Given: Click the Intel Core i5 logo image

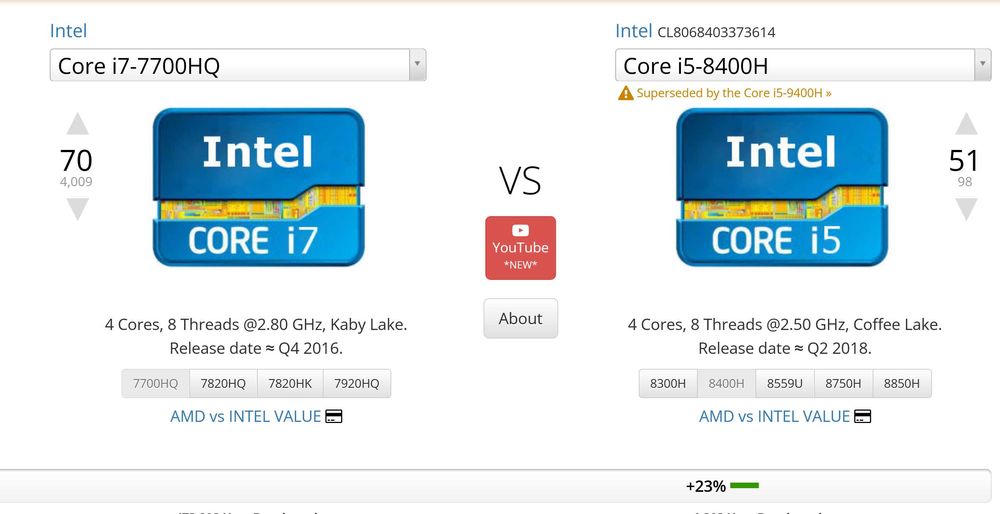Looking at the screenshot, I should [781, 187].
